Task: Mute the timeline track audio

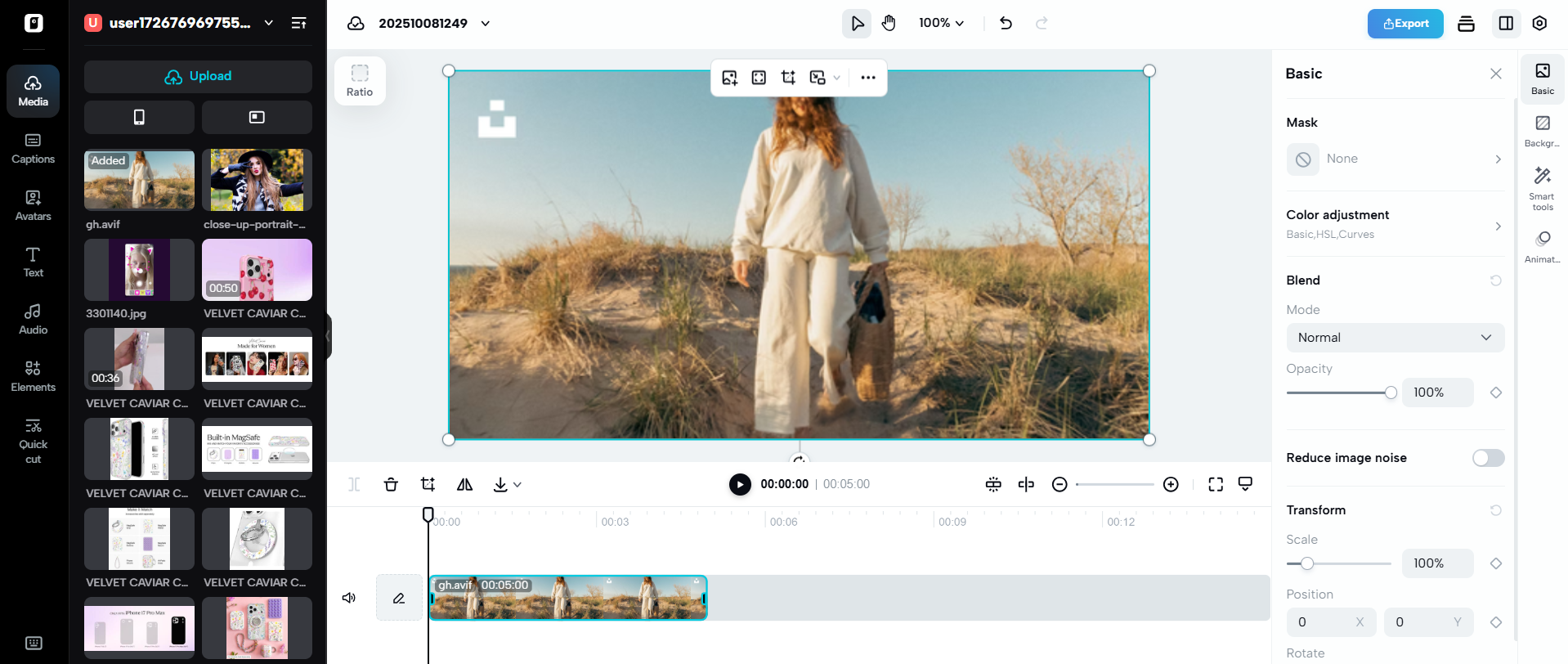Action: 349,598
